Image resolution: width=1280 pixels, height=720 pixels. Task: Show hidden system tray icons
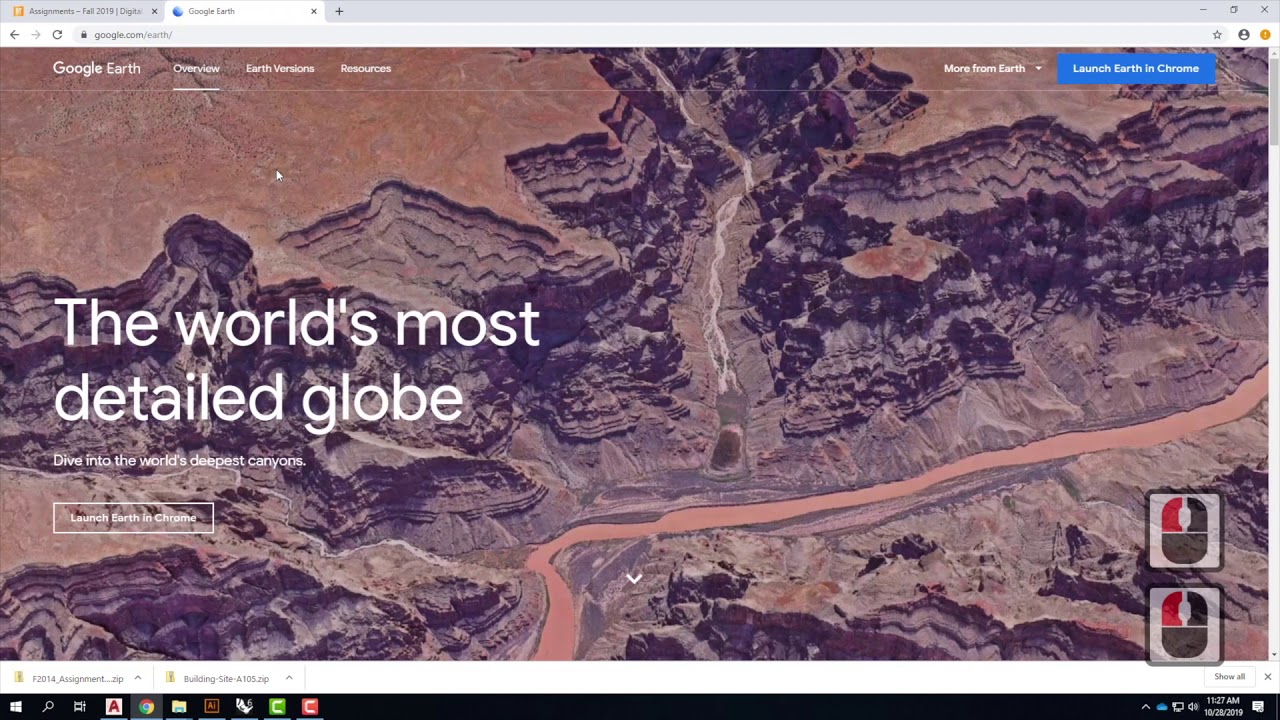coord(1145,707)
